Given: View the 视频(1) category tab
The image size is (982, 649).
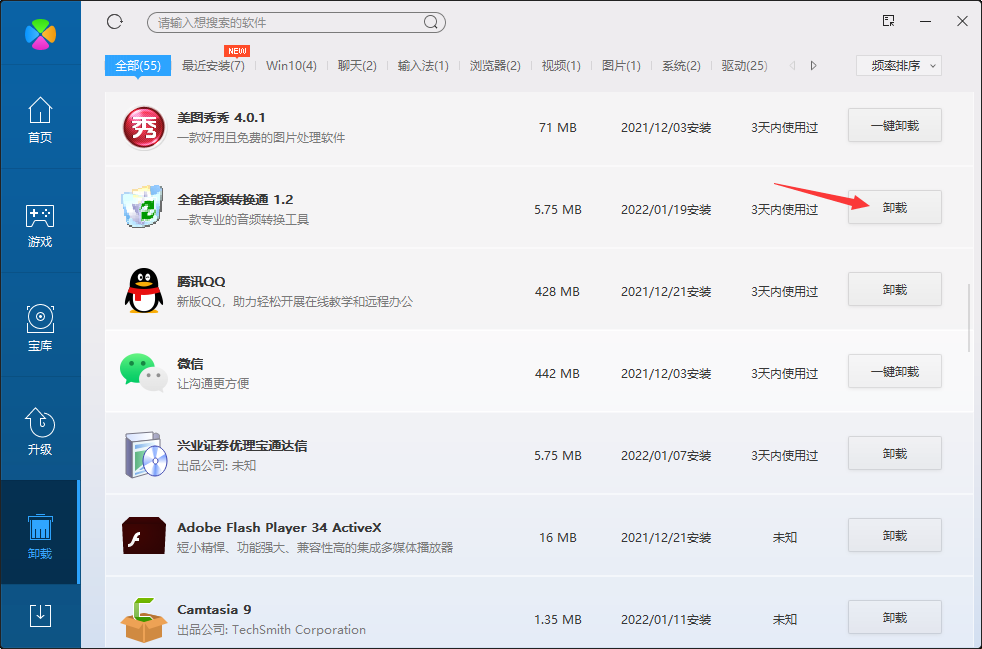Looking at the screenshot, I should click(561, 66).
